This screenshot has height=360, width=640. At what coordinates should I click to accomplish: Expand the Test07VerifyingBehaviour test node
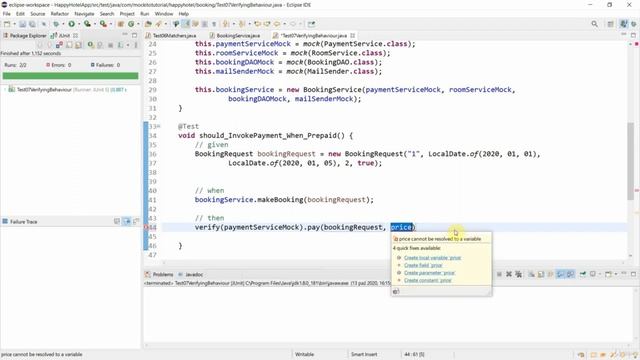(x=5, y=89)
